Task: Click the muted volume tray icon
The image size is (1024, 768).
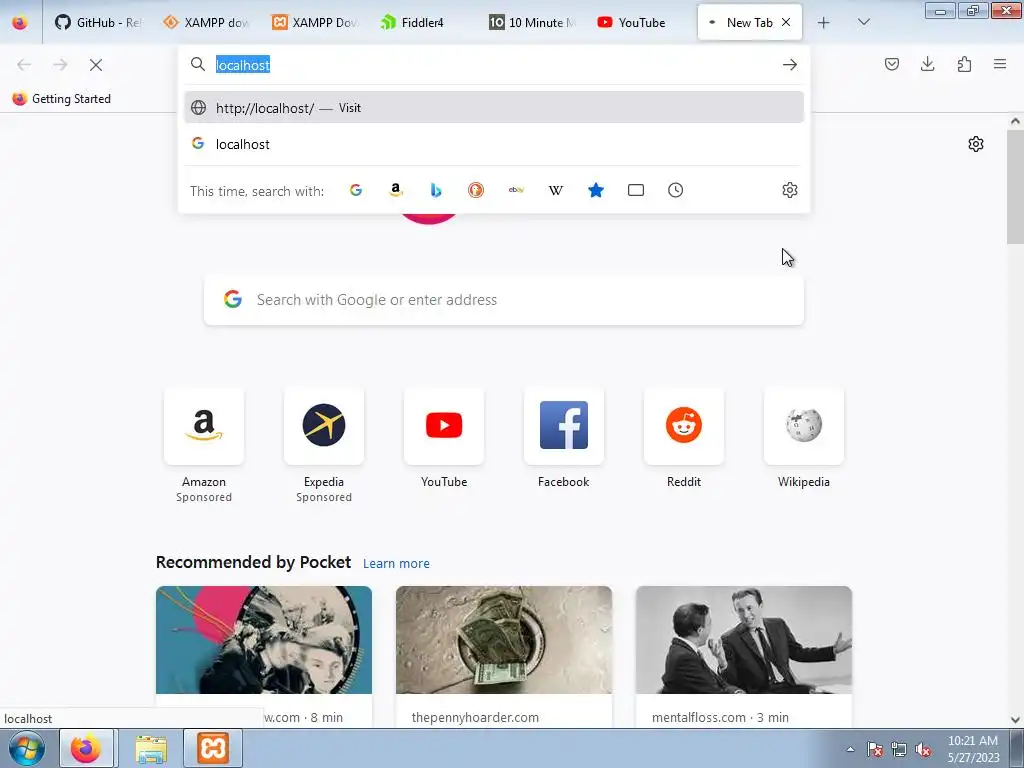Action: point(923,749)
